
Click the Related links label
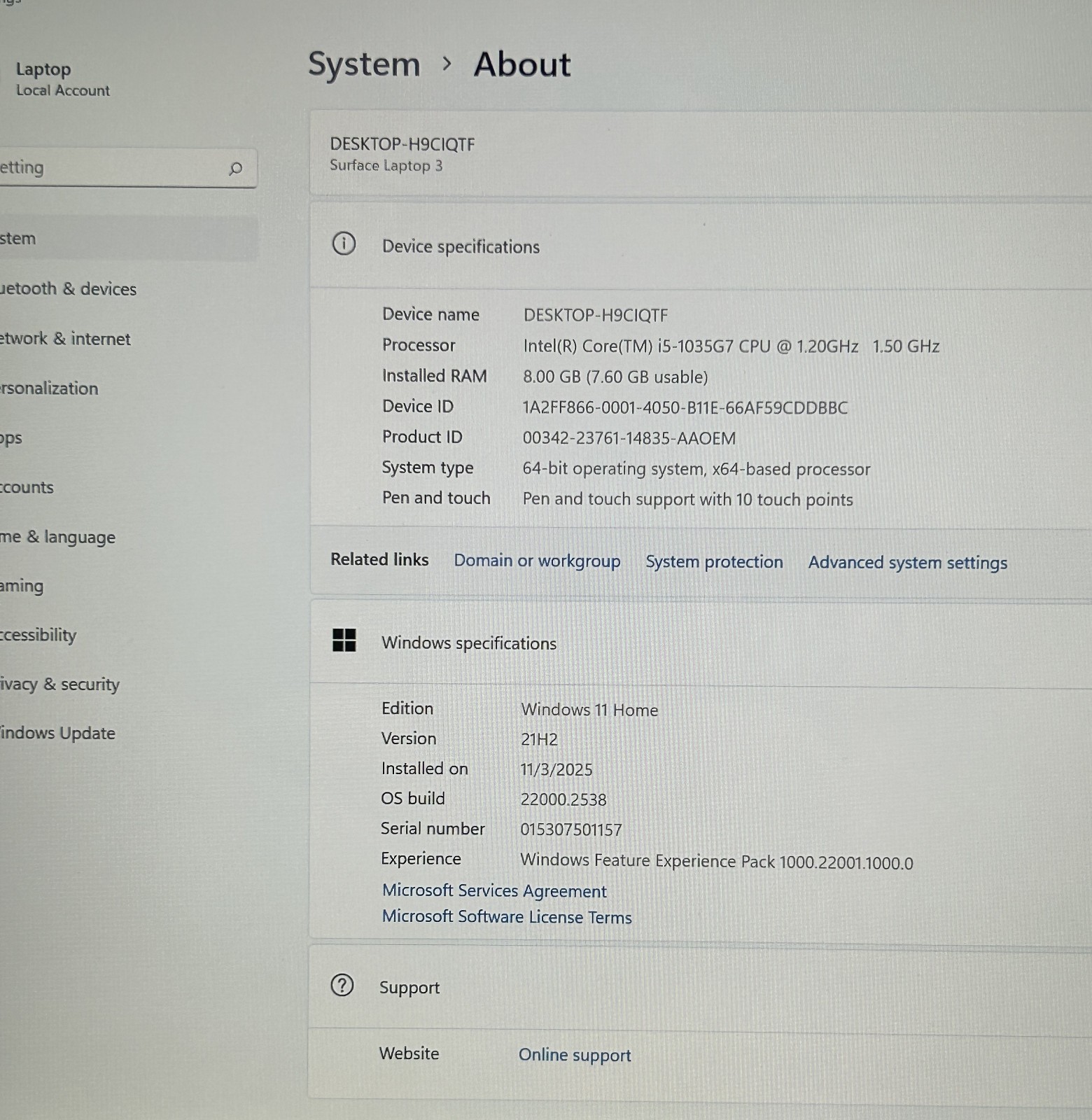[379, 559]
